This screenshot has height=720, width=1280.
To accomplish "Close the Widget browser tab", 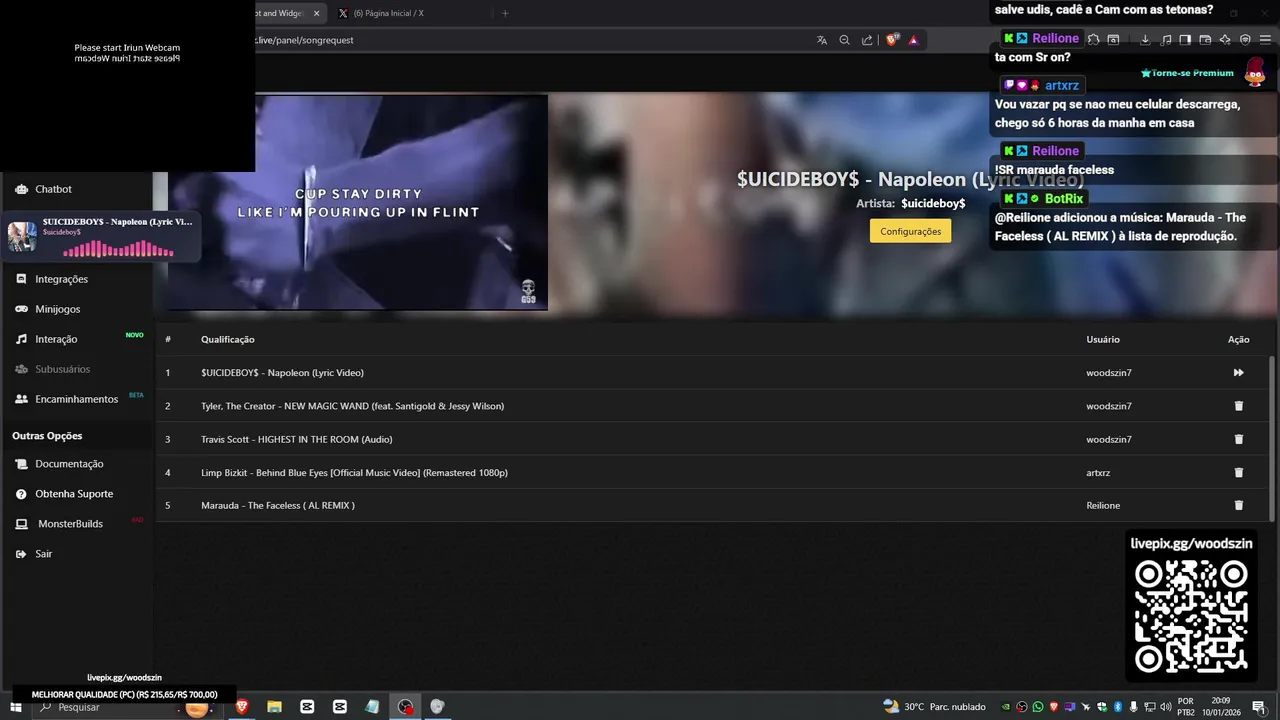I will click(x=317, y=13).
